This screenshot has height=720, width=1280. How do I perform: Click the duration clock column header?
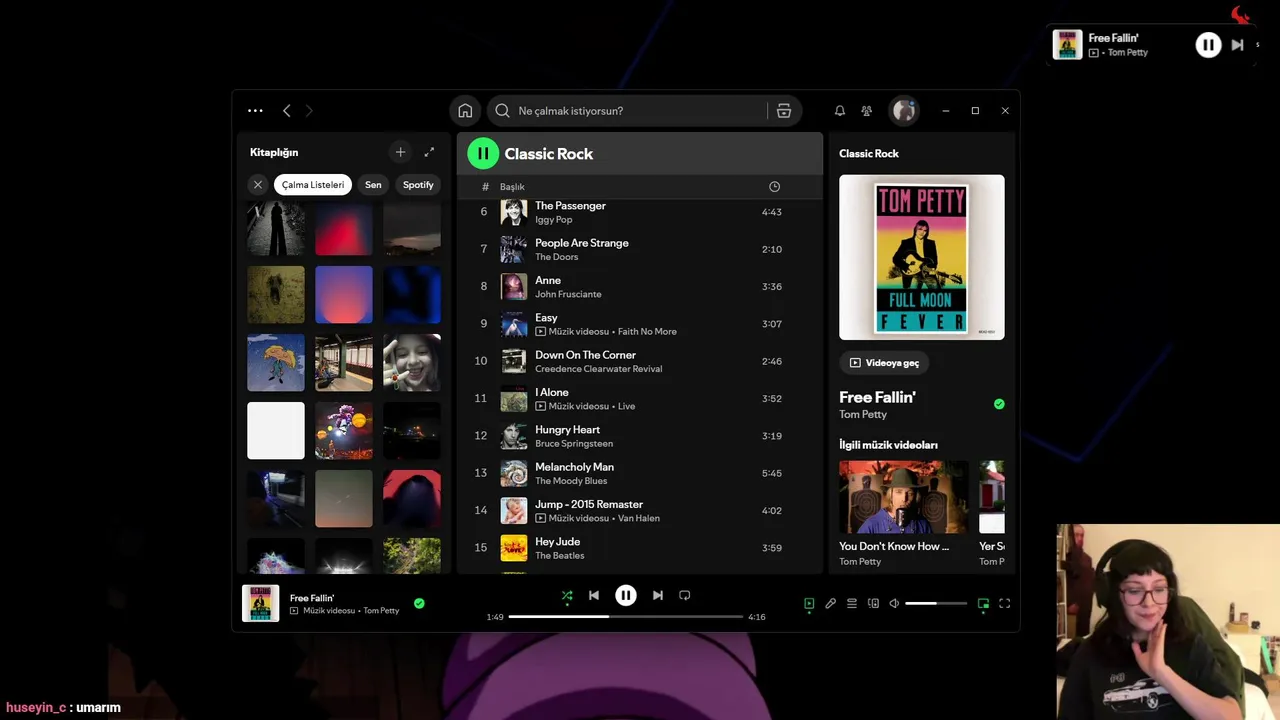[x=774, y=187]
